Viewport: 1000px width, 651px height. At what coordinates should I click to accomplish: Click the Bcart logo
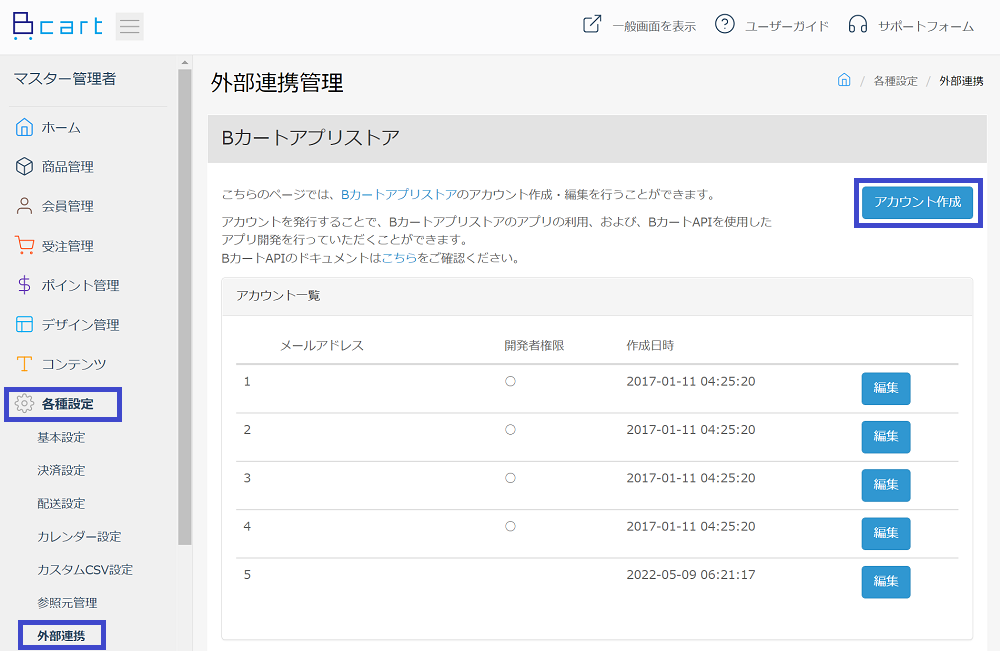pyautogui.click(x=57, y=26)
